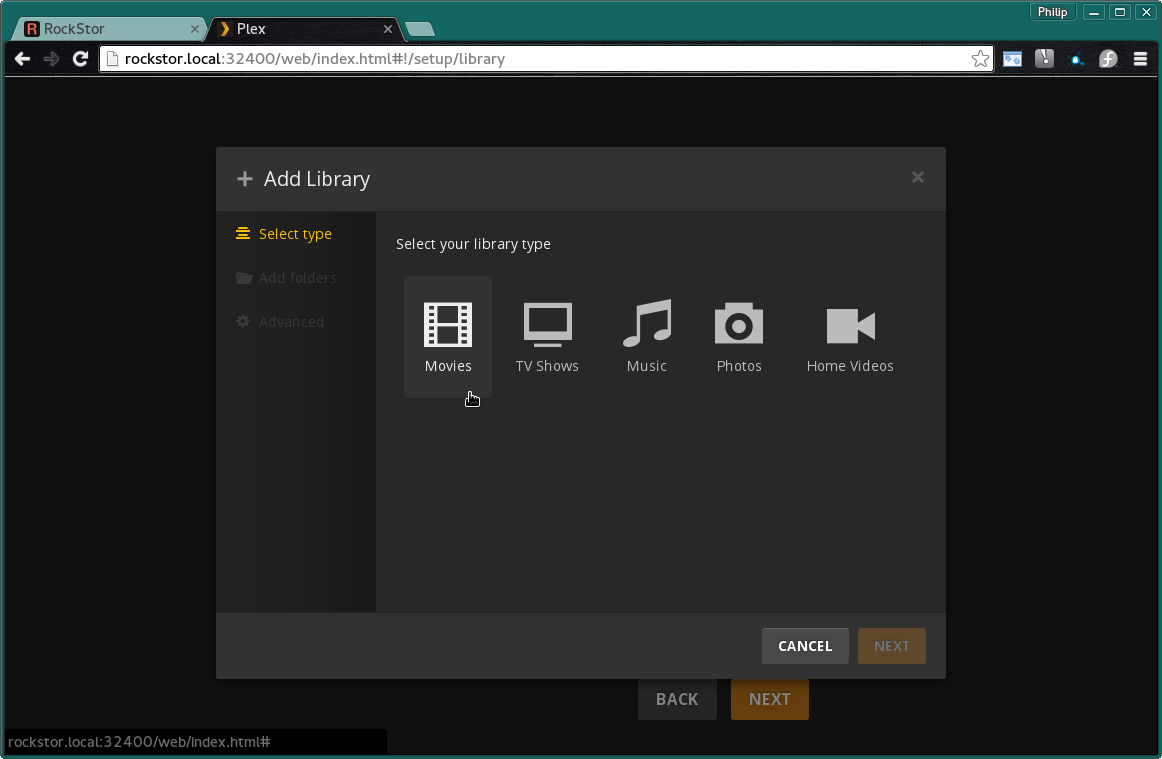Image resolution: width=1162 pixels, height=759 pixels.
Task: Cancel adding the library
Action: tap(805, 646)
